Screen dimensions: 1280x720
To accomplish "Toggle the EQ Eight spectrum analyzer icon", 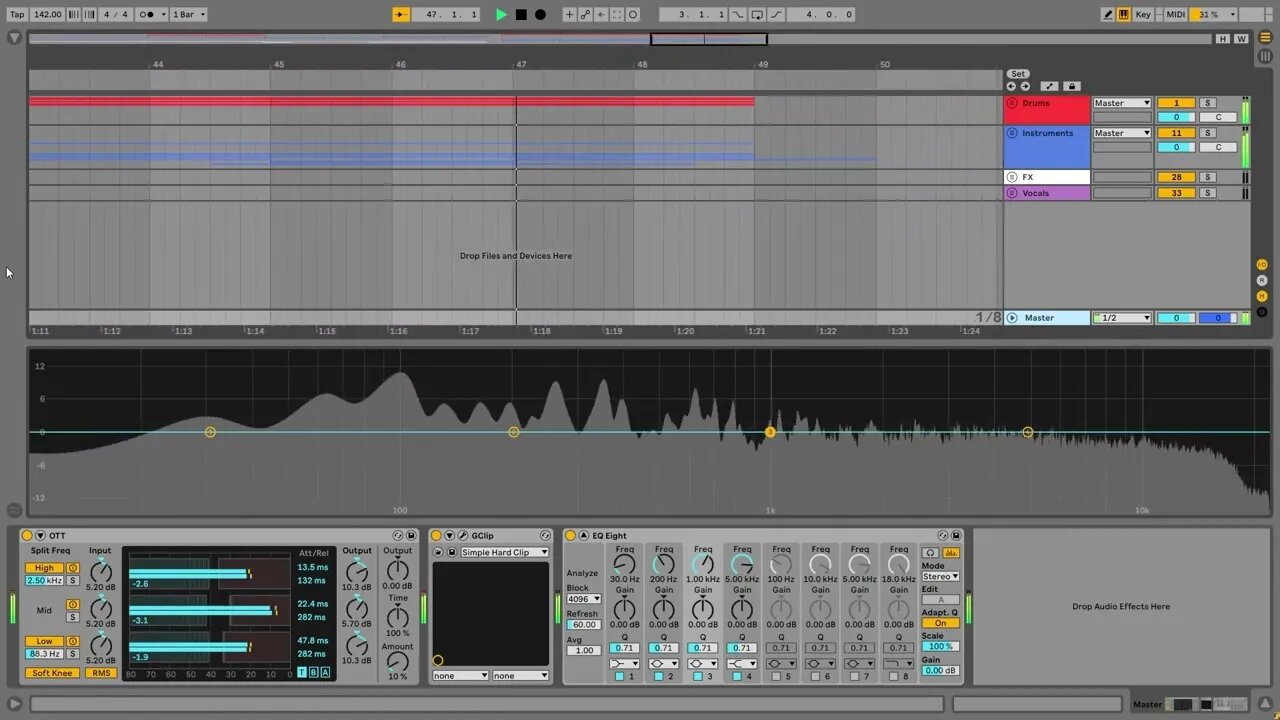I will click(x=950, y=552).
